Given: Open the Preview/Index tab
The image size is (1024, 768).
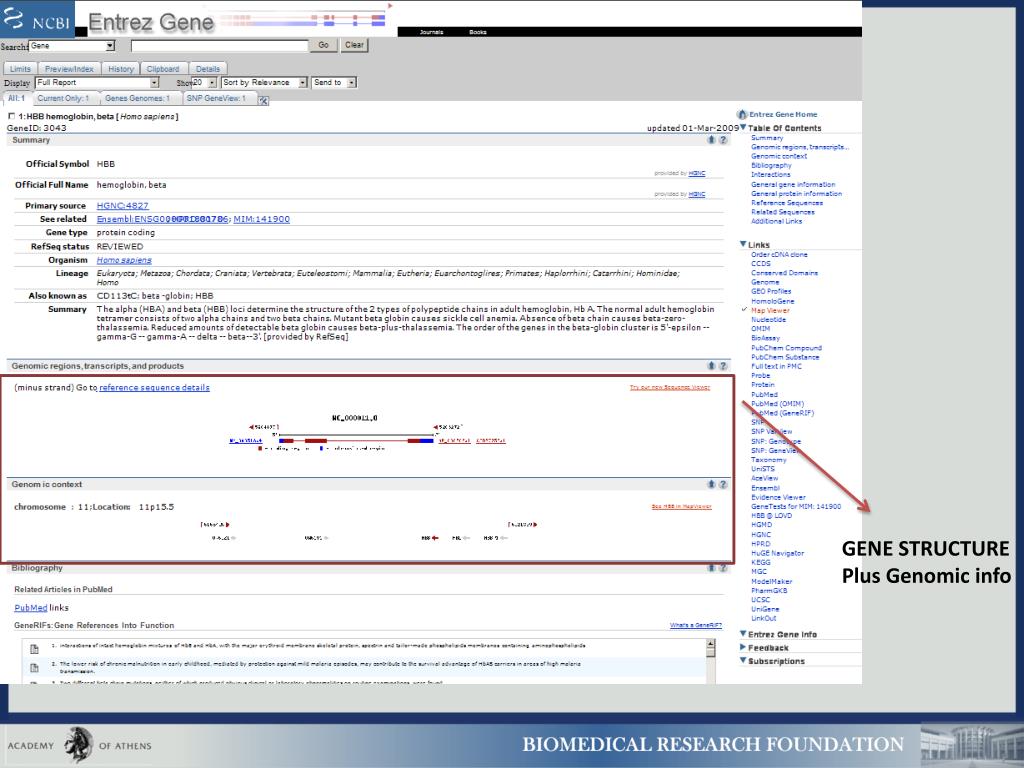Looking at the screenshot, I should (69, 69).
